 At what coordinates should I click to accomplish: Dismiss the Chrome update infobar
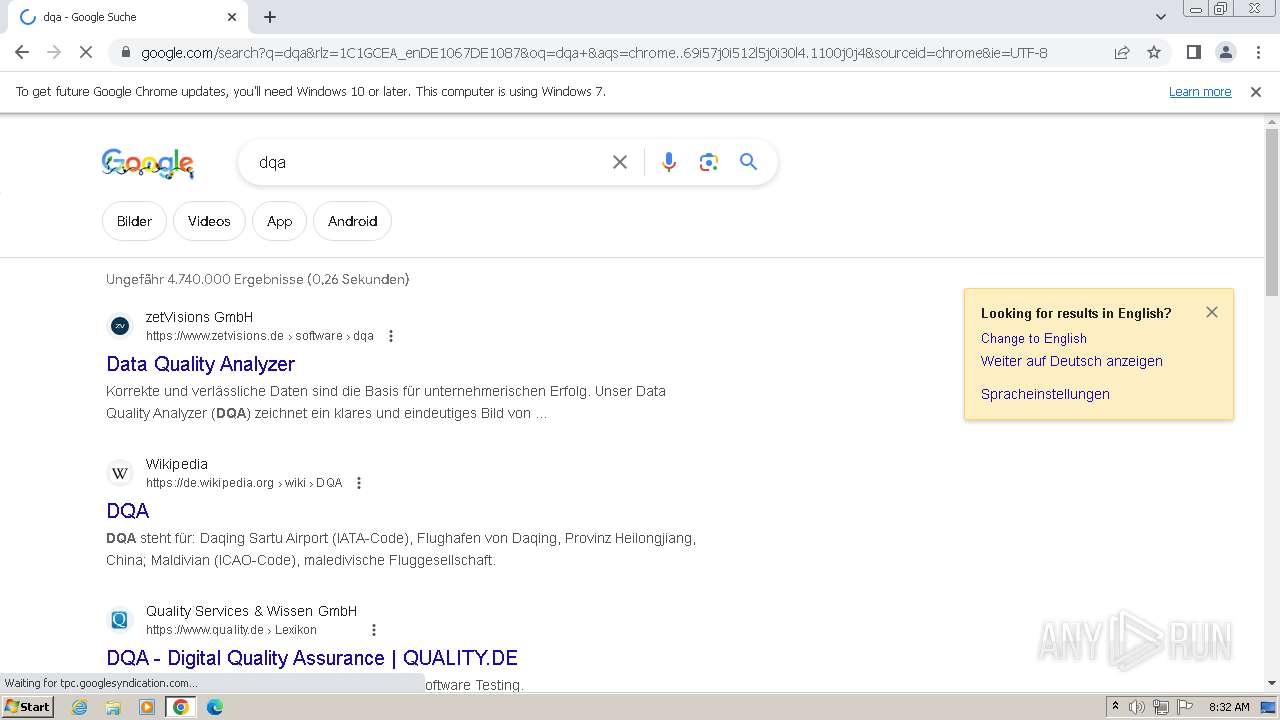(1256, 92)
